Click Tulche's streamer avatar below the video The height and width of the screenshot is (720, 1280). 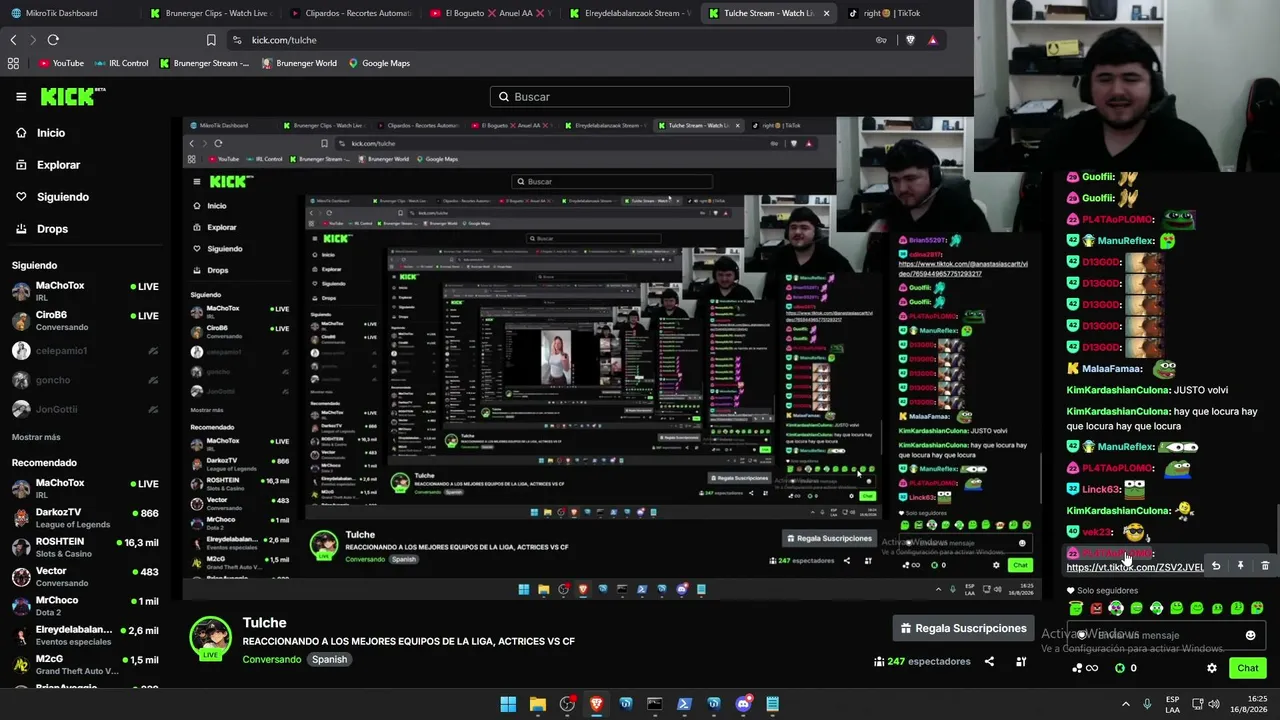click(211, 638)
